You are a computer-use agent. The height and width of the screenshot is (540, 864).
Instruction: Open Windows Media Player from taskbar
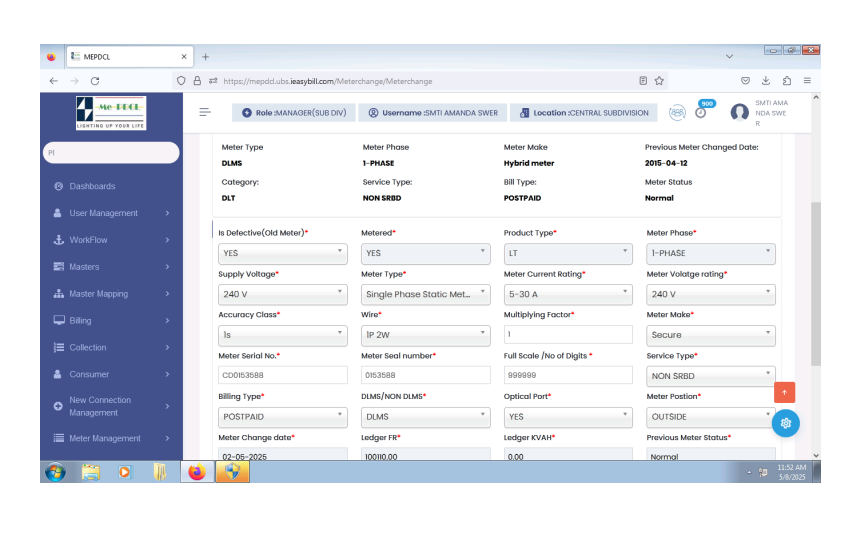pos(125,472)
